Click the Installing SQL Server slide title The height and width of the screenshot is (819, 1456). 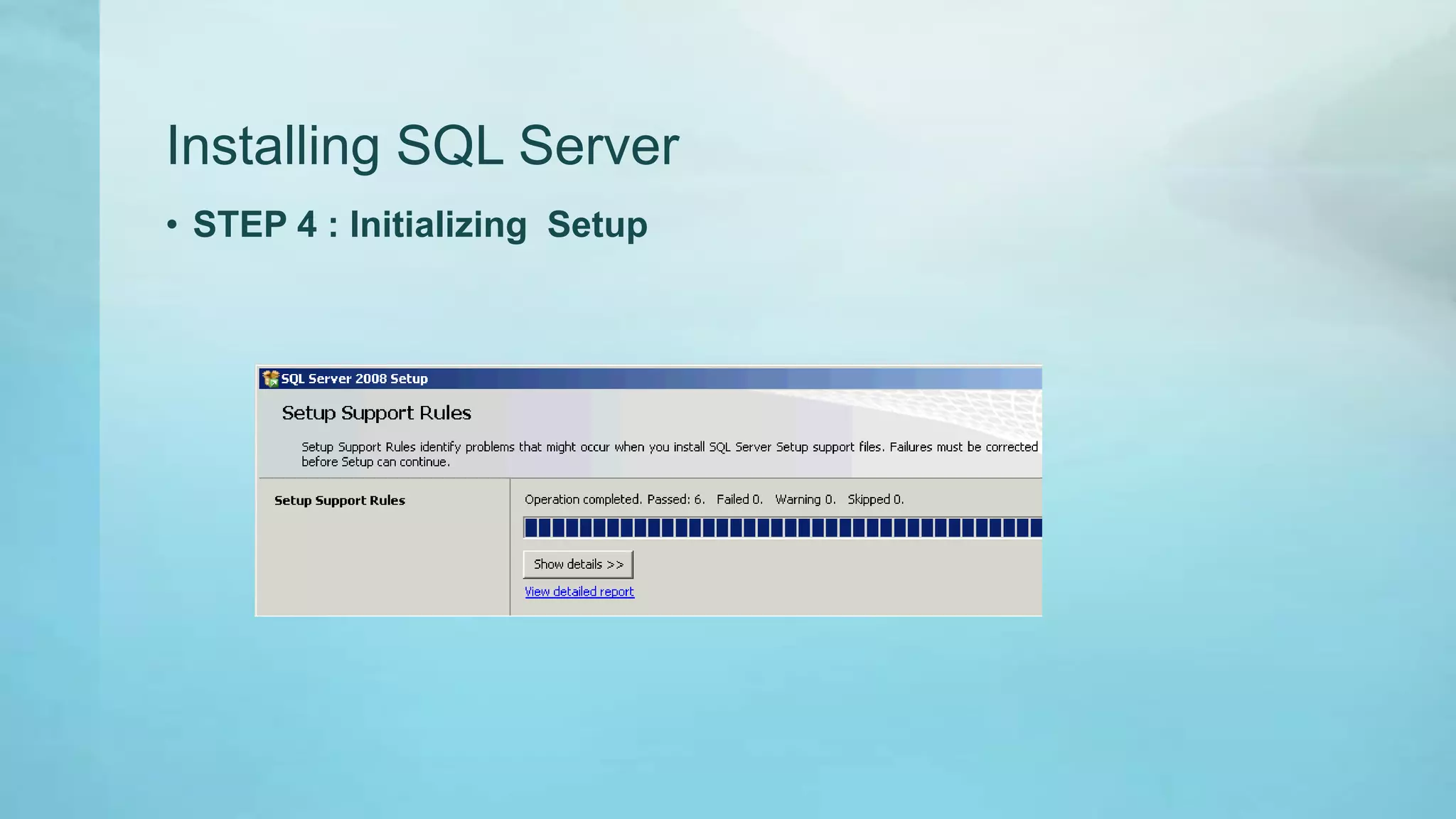click(x=422, y=146)
